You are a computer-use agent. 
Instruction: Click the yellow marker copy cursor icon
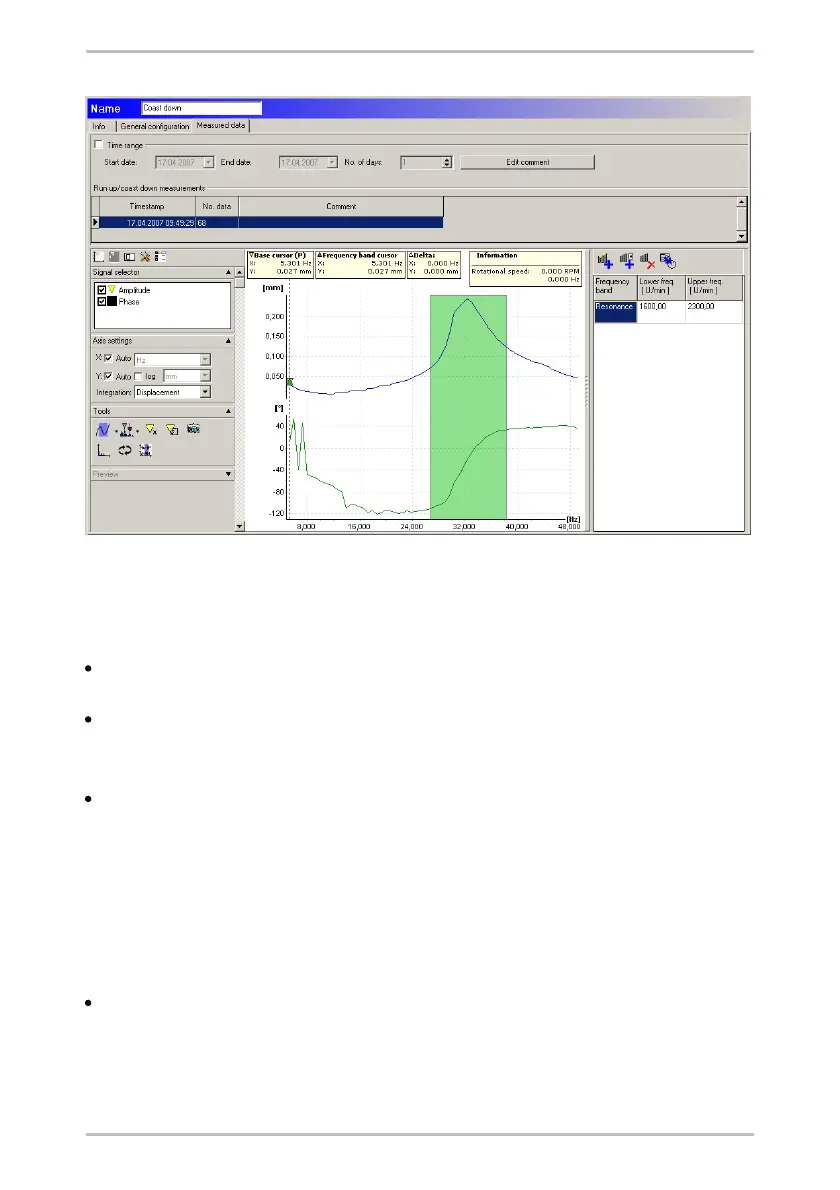coord(172,430)
